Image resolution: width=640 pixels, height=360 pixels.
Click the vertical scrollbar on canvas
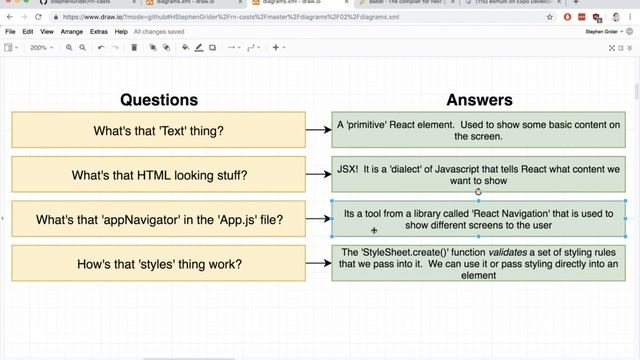point(637,92)
